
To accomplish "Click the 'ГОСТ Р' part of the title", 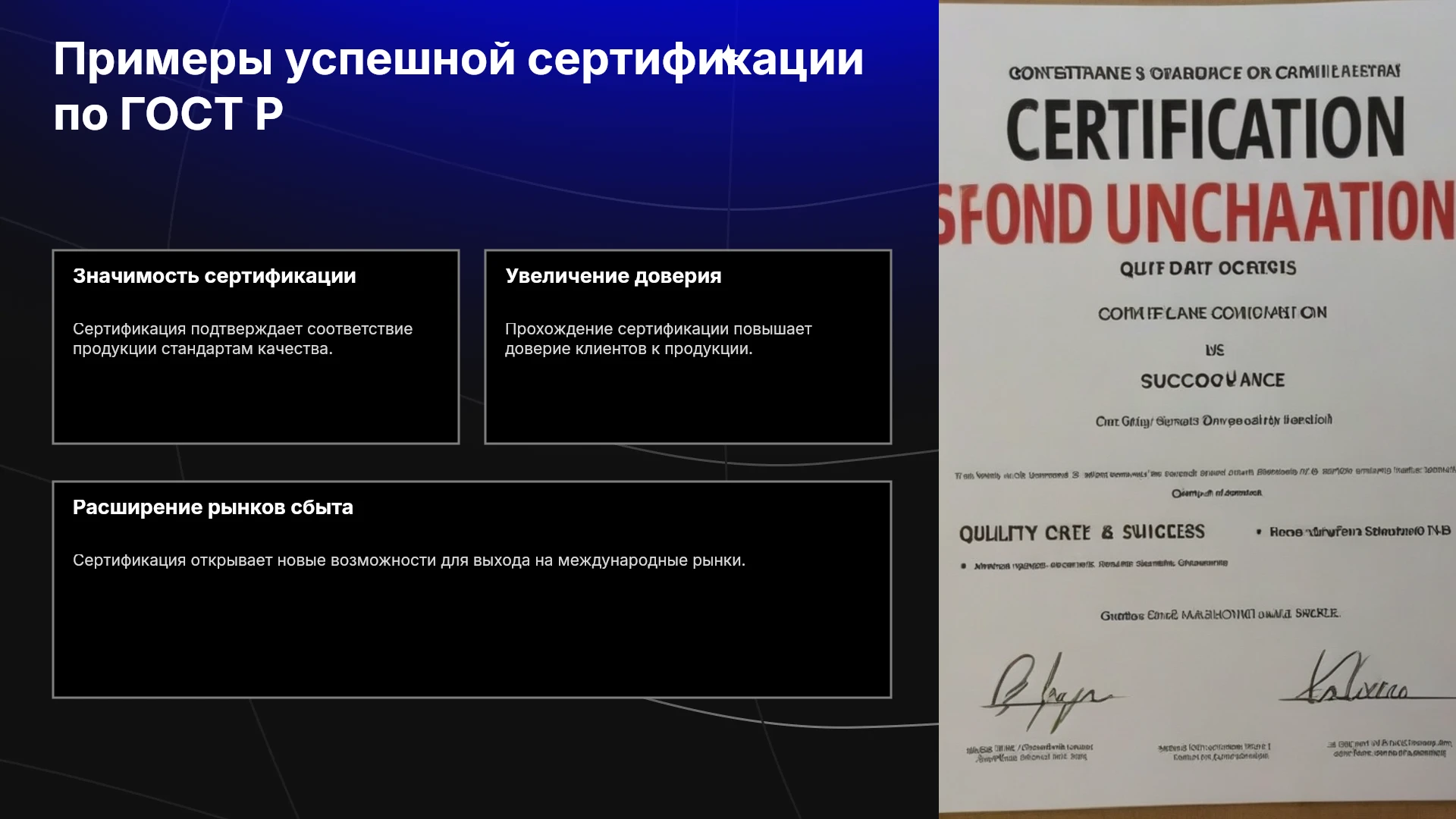I will click(x=202, y=114).
